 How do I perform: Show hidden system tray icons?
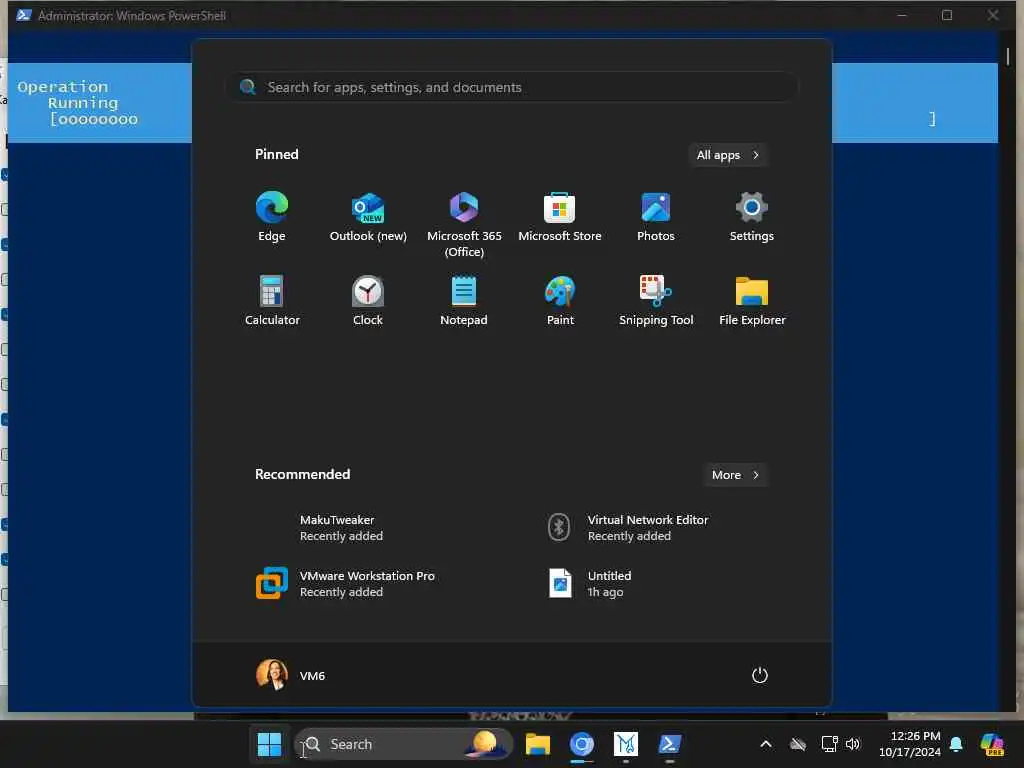coord(766,744)
